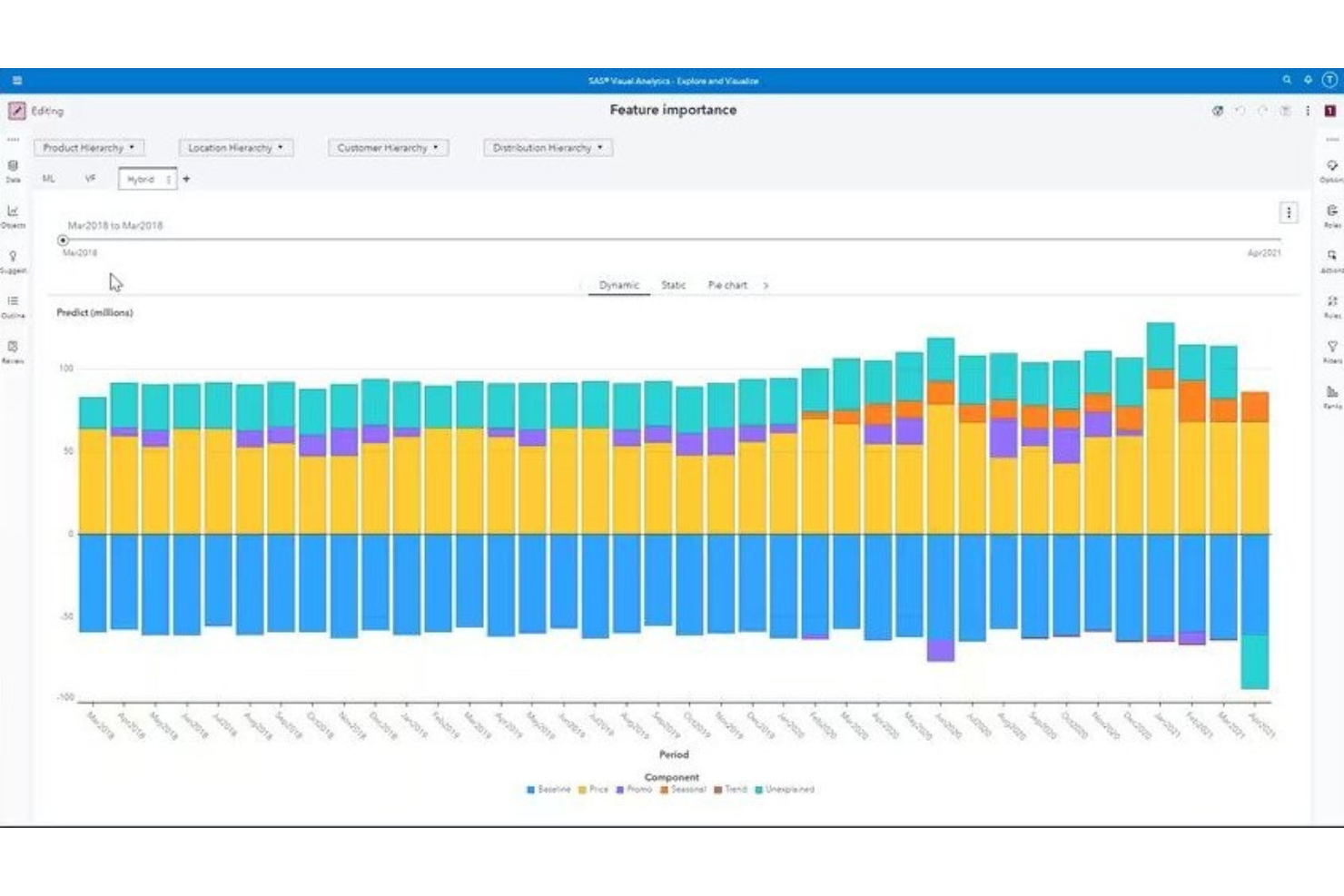Click Seasonal legend entry
The image size is (1344, 896).
(683, 790)
